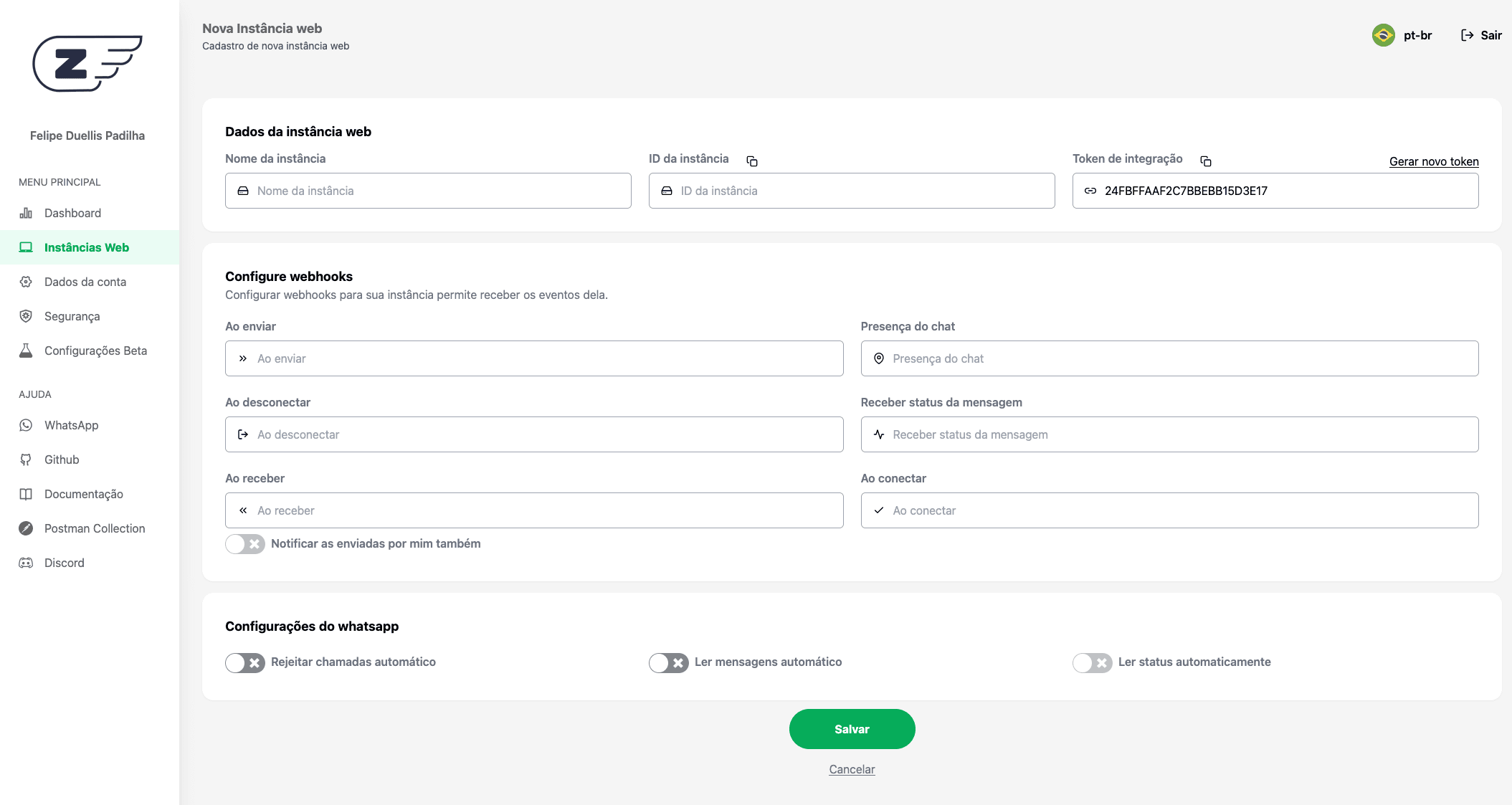Click the double-left-arrow icon in Ao receber field
The width and height of the screenshot is (1512, 805).
coord(243,510)
